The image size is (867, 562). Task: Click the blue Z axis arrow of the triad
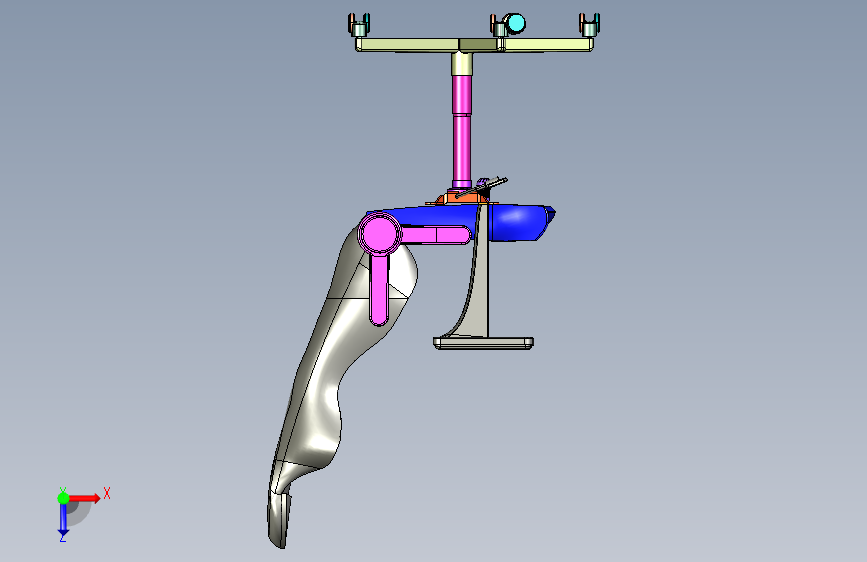pos(63,520)
